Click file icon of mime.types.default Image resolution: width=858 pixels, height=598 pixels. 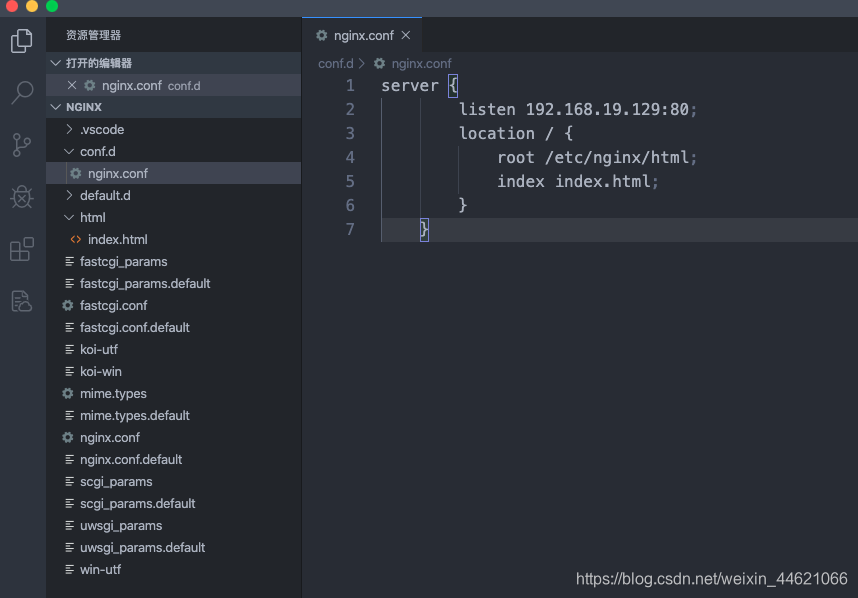[x=69, y=415]
